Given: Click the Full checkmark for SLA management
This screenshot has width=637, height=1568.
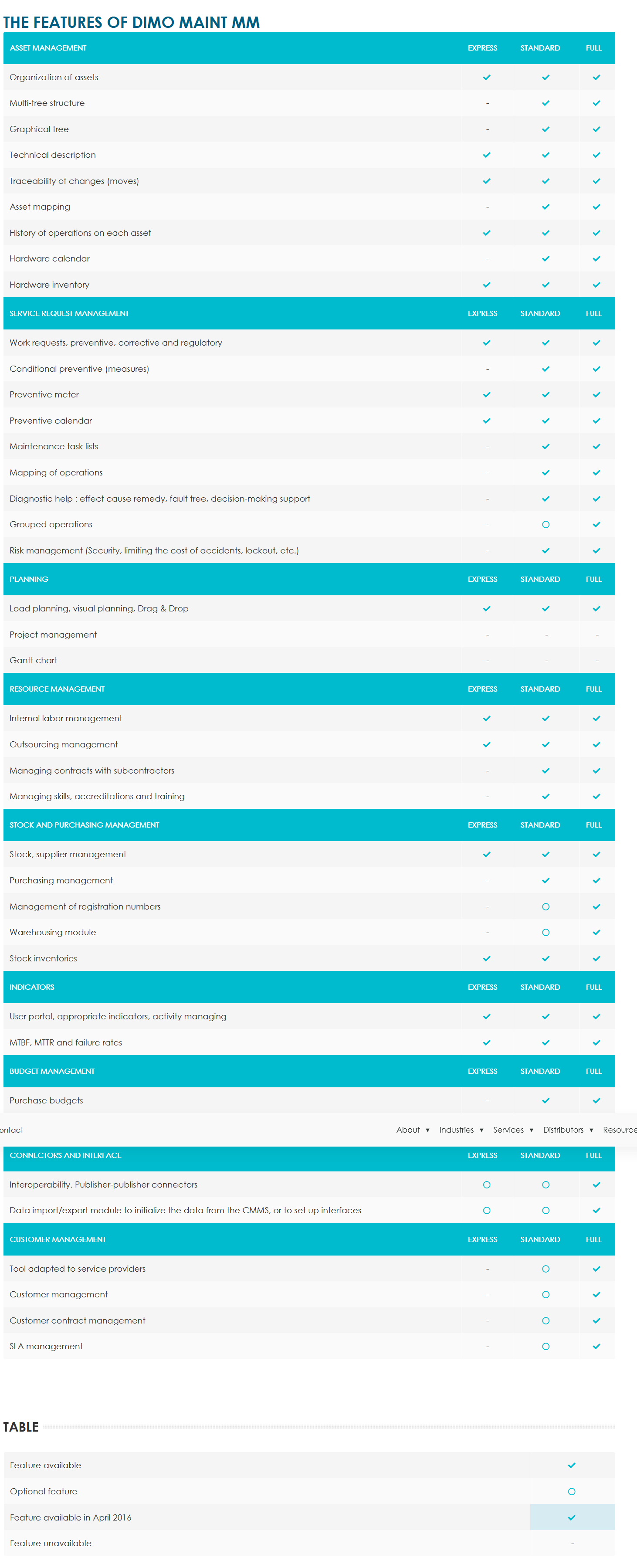Looking at the screenshot, I should tap(596, 1347).
